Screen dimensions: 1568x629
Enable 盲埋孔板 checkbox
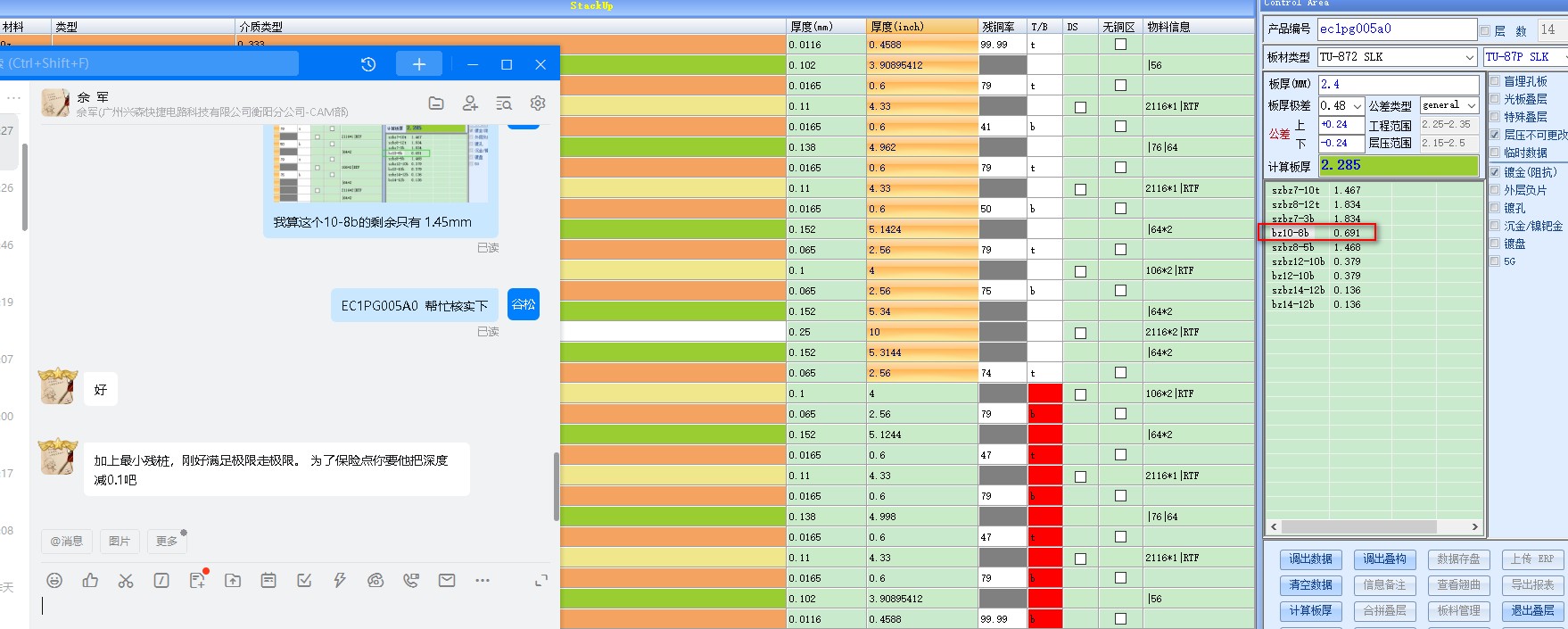point(1495,81)
